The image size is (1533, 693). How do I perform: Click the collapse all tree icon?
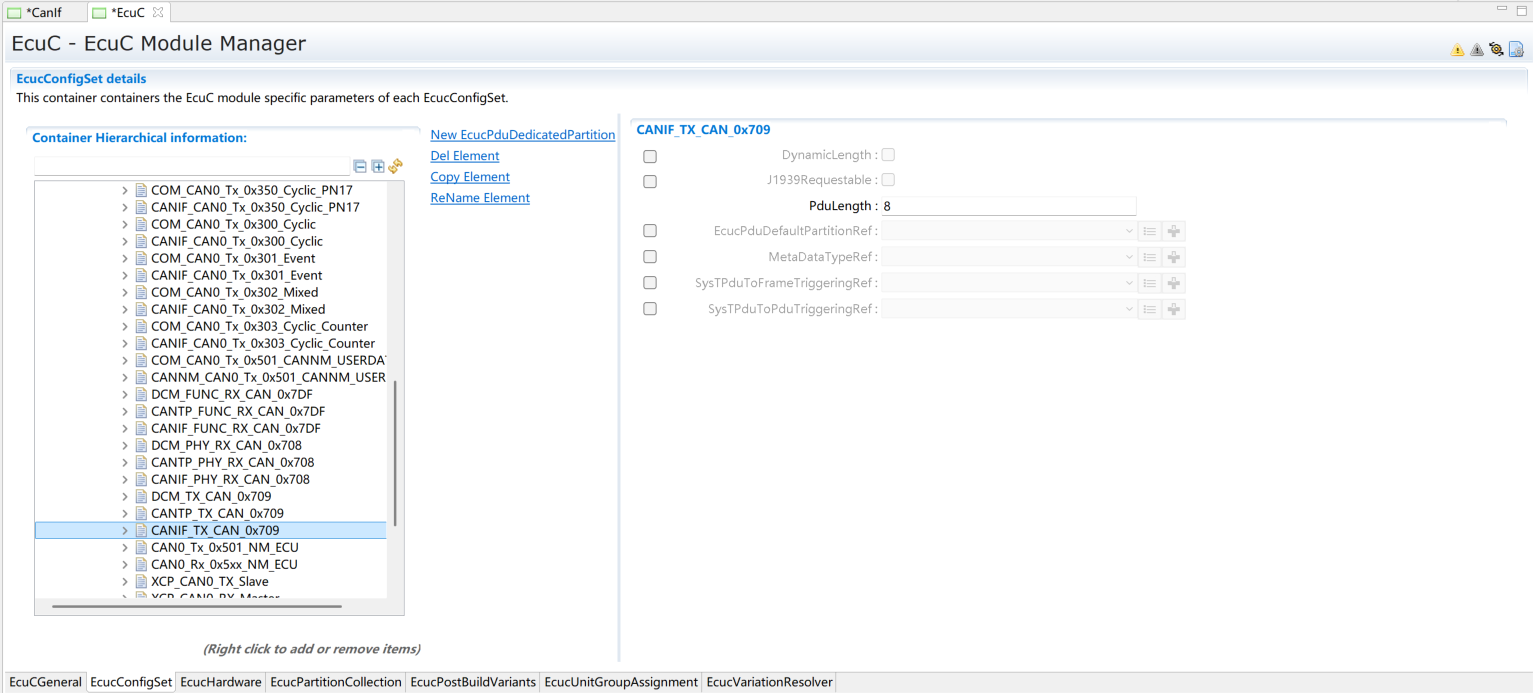pos(360,167)
